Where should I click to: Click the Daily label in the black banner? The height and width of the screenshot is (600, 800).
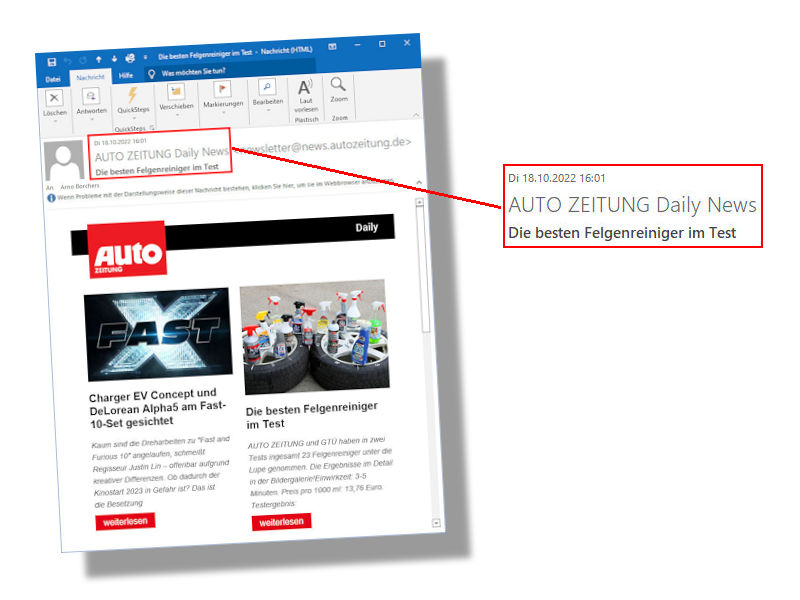(x=367, y=227)
